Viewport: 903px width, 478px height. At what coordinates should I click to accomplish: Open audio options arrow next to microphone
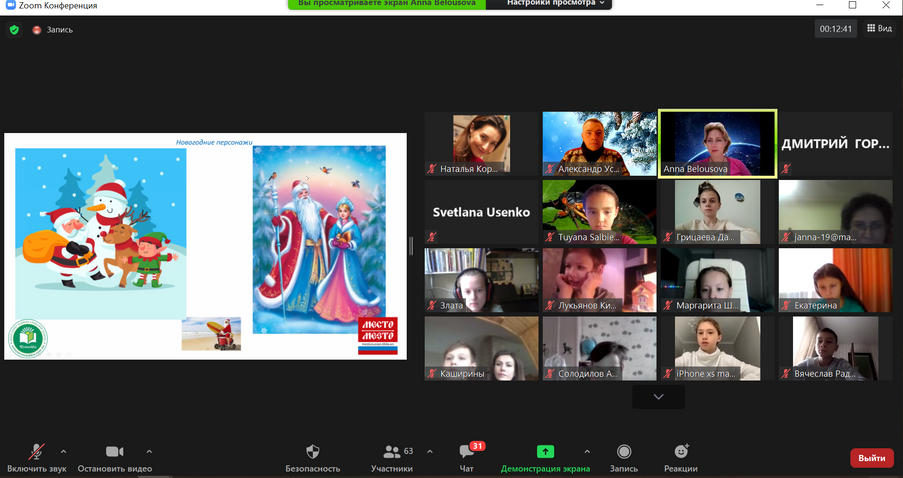click(x=63, y=452)
